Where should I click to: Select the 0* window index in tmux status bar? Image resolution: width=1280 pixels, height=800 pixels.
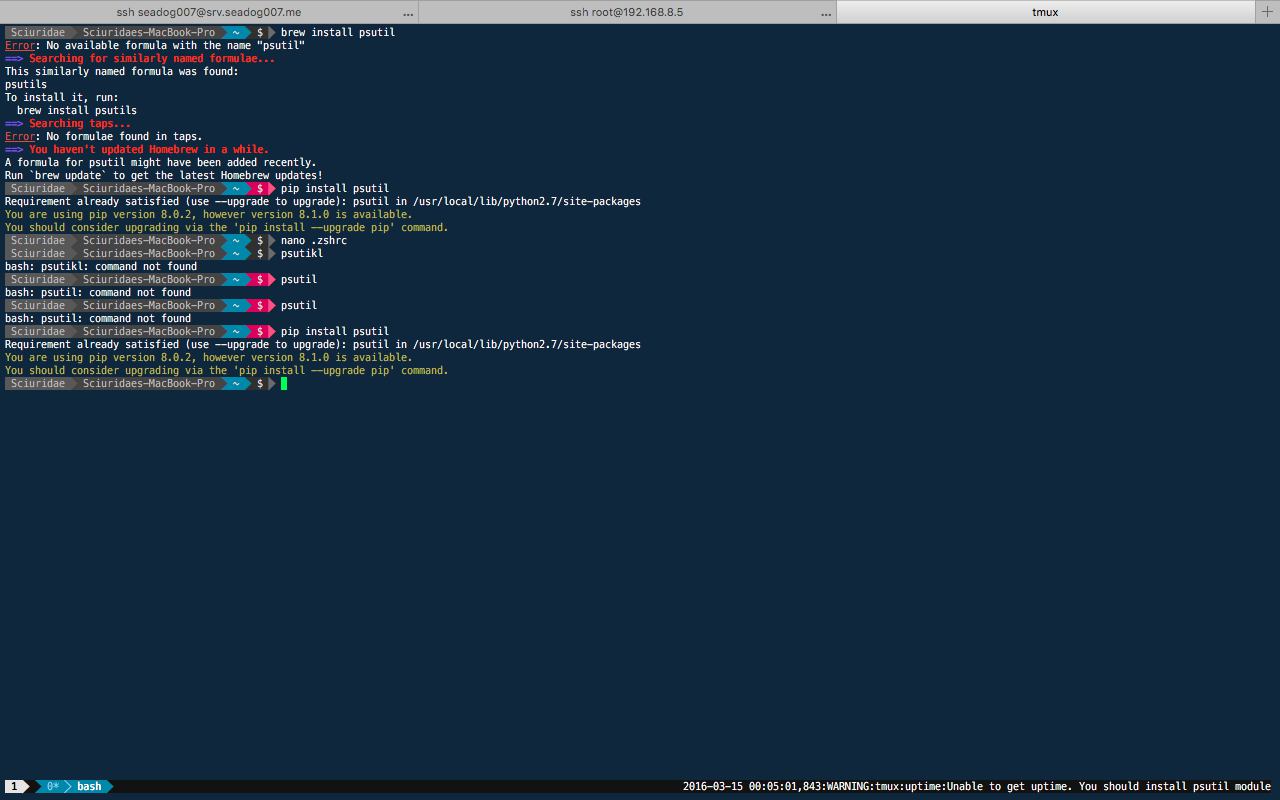pos(53,787)
